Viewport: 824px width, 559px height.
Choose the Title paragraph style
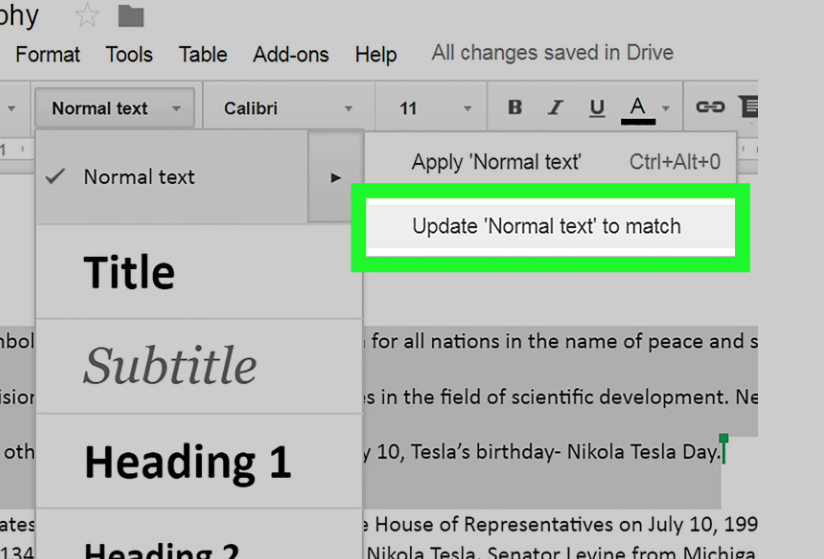coord(129,272)
